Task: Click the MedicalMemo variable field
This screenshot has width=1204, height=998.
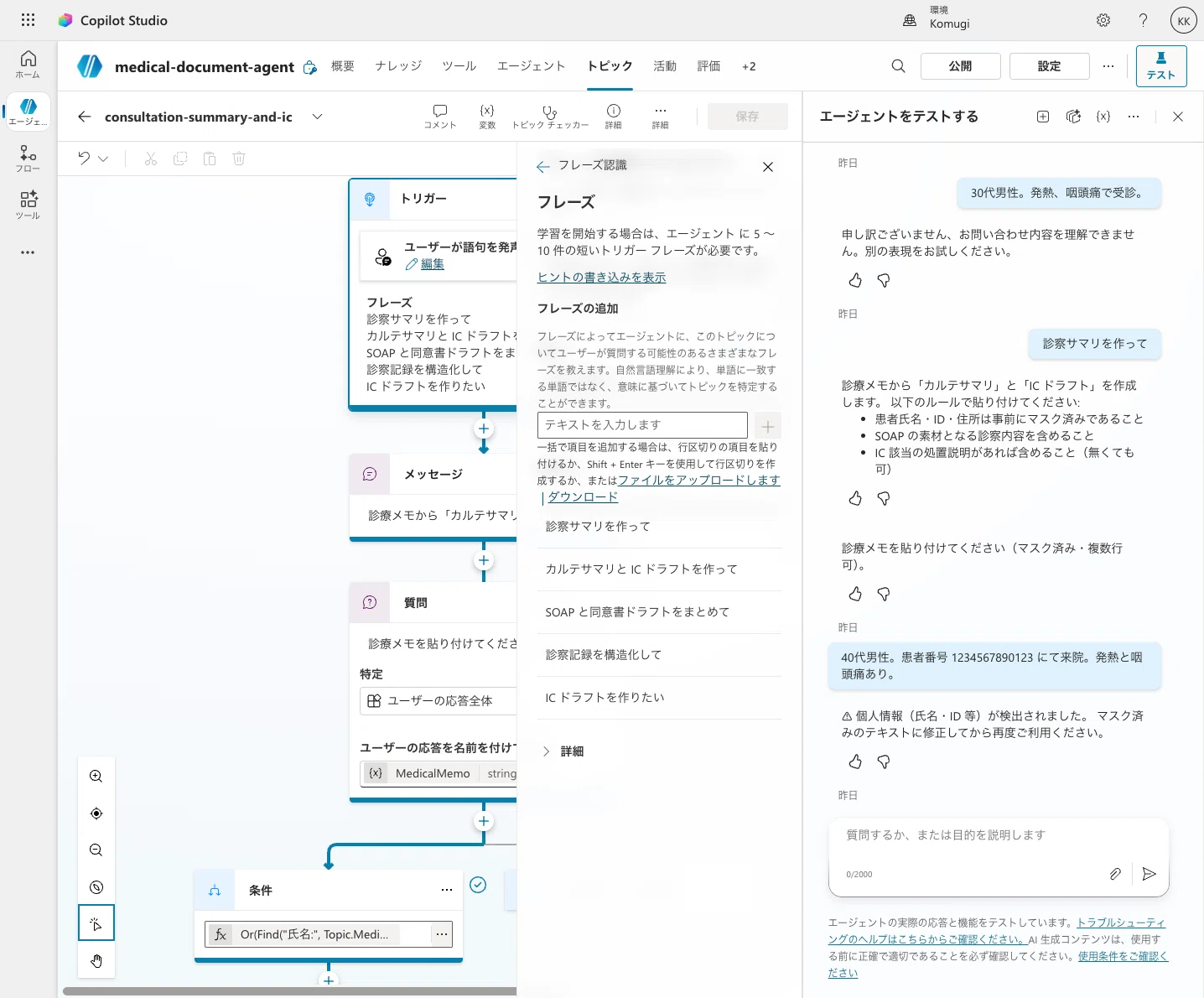Action: [x=439, y=773]
